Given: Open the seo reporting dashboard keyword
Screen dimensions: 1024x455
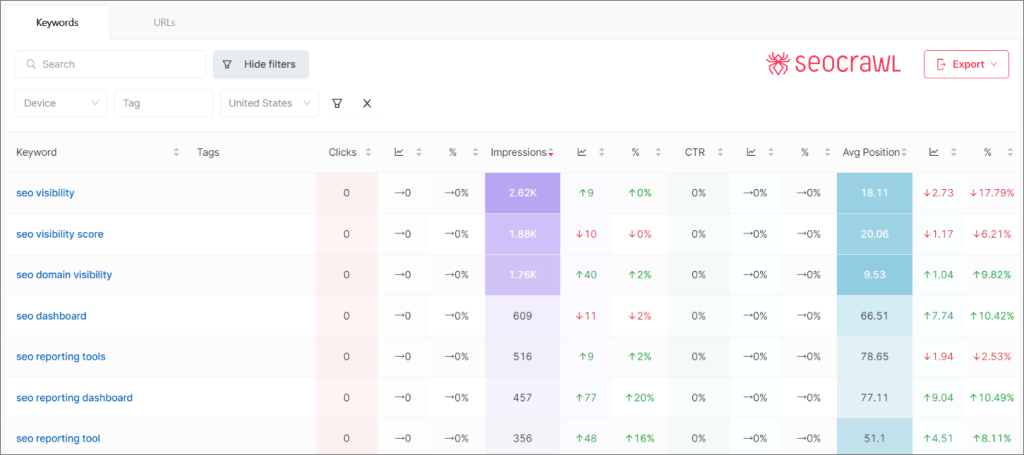Looking at the screenshot, I should tap(74, 398).
